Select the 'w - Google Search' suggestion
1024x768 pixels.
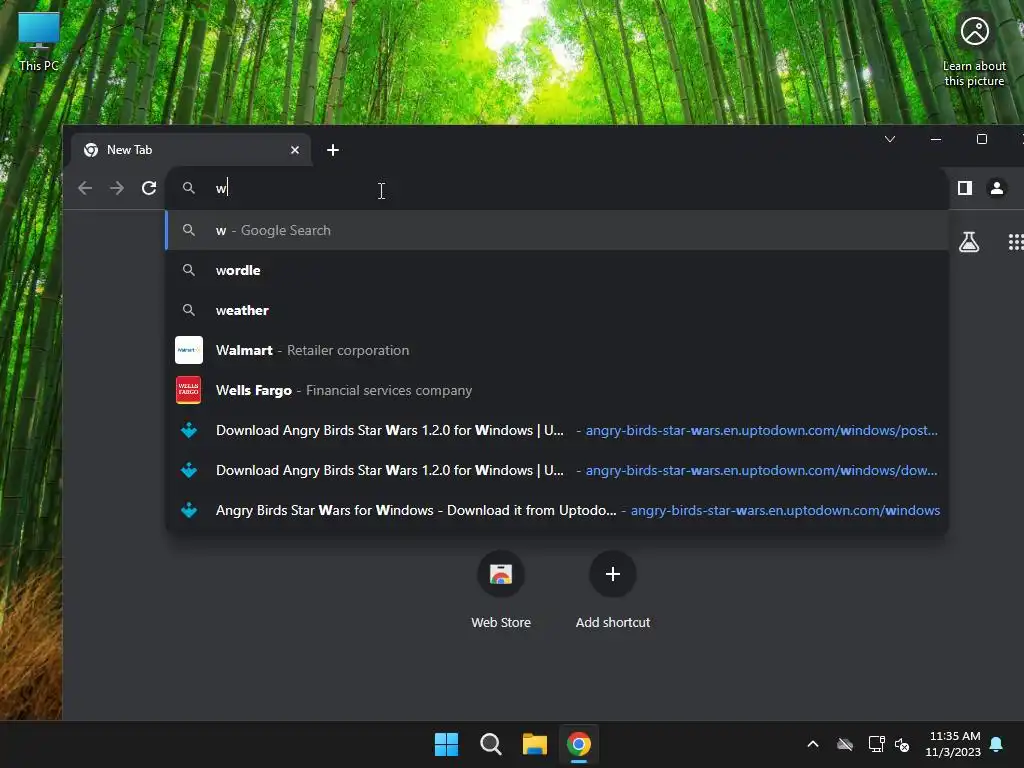557,230
